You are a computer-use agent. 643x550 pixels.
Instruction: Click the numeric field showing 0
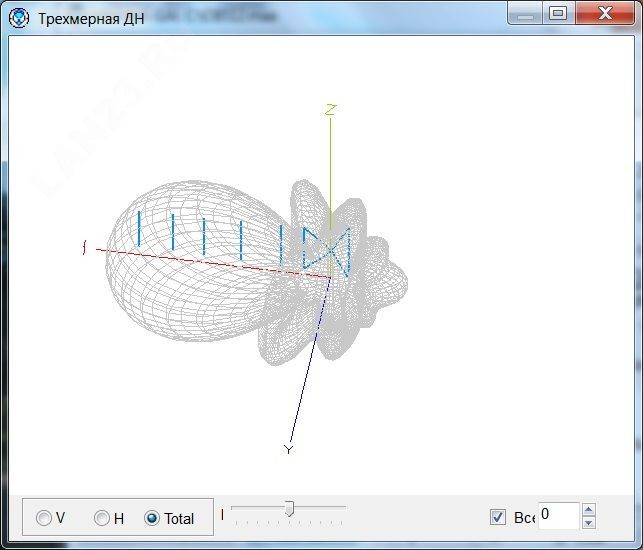(559, 516)
